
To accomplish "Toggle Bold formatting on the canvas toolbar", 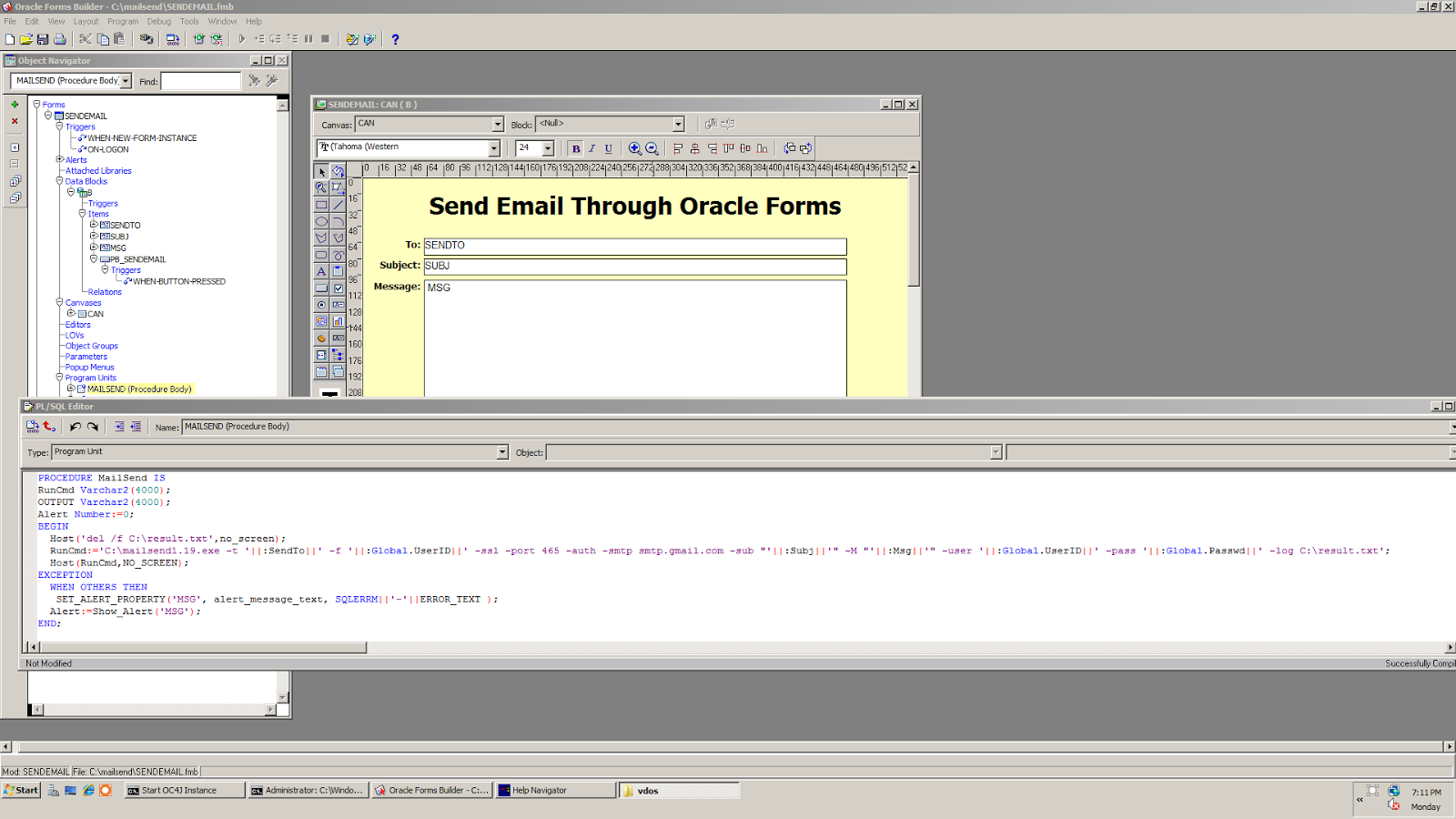I will coord(576,147).
